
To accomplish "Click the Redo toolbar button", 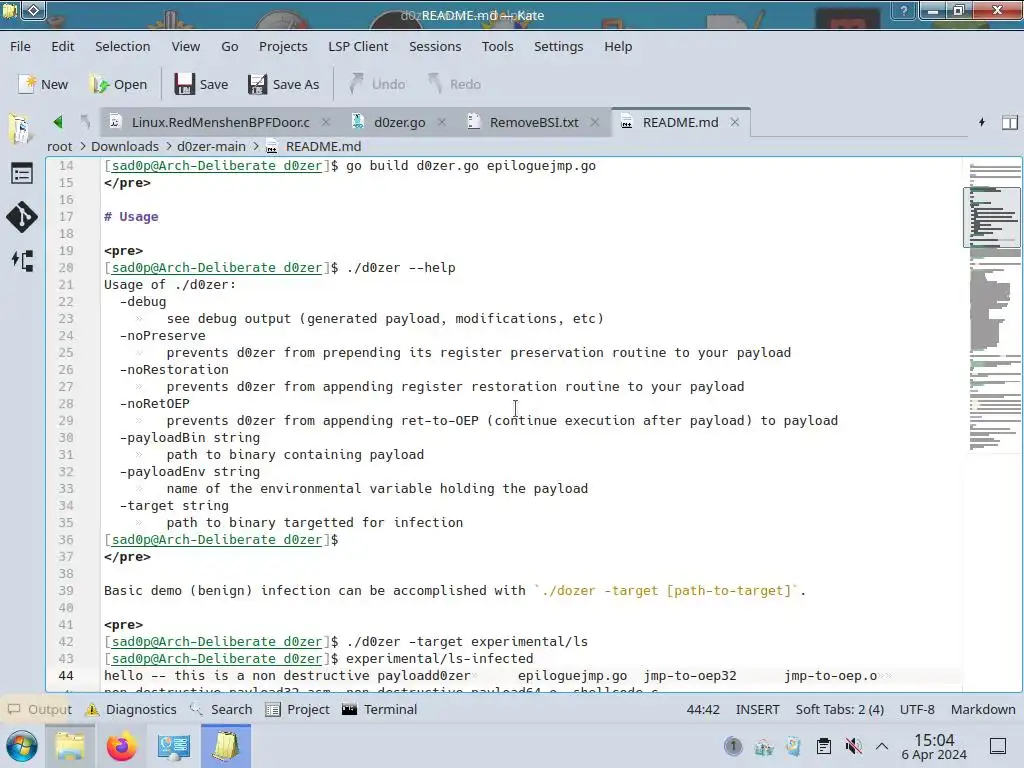I will tap(454, 84).
